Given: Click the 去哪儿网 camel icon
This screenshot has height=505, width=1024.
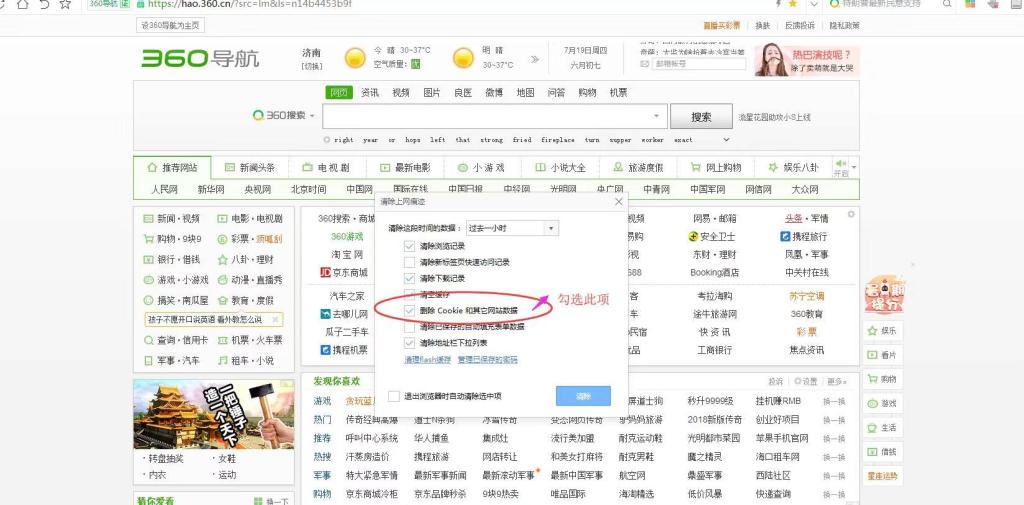Looking at the screenshot, I should (x=326, y=314).
